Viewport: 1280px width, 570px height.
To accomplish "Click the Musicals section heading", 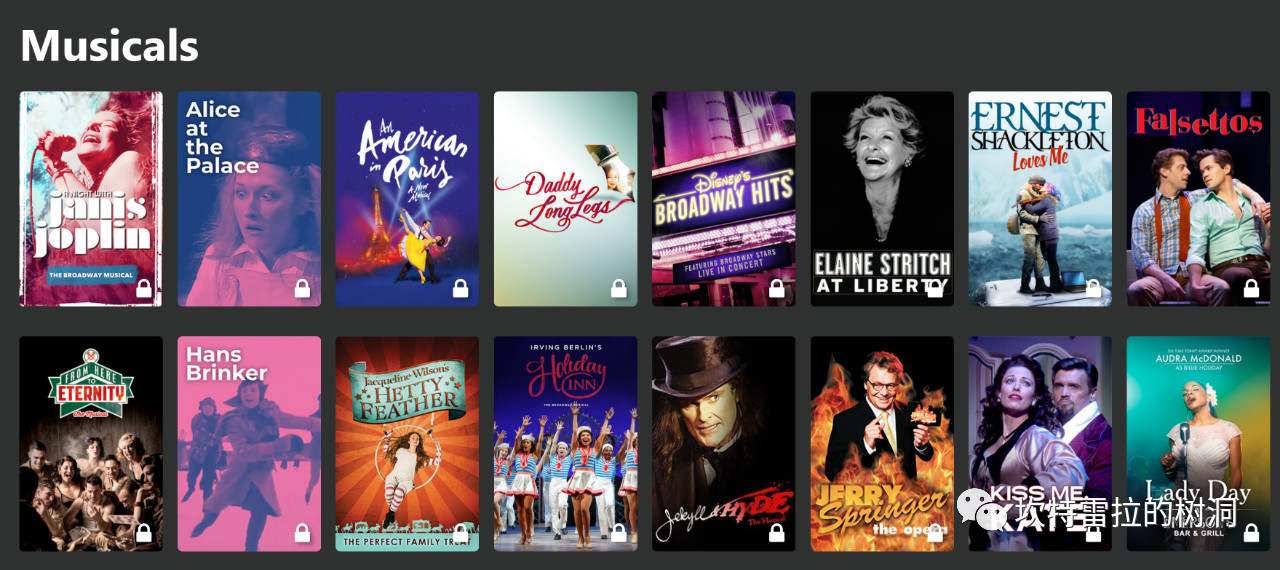I will pos(110,46).
